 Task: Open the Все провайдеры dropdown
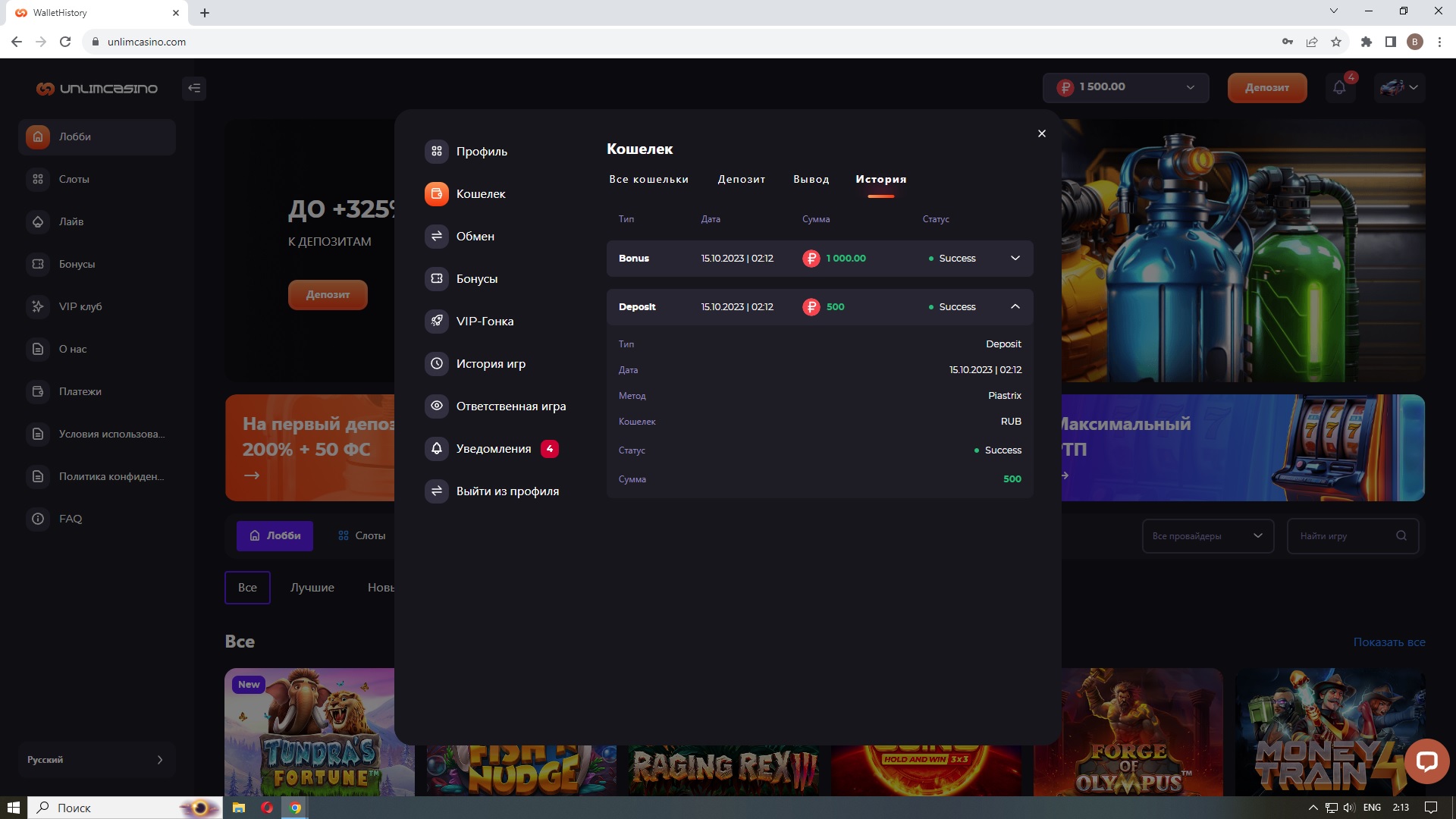[1207, 536]
